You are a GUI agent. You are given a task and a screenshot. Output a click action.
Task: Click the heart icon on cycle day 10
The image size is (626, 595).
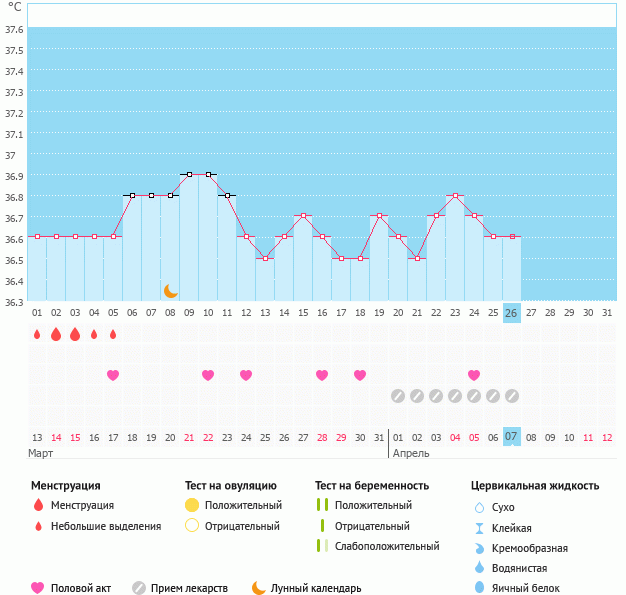(x=208, y=375)
